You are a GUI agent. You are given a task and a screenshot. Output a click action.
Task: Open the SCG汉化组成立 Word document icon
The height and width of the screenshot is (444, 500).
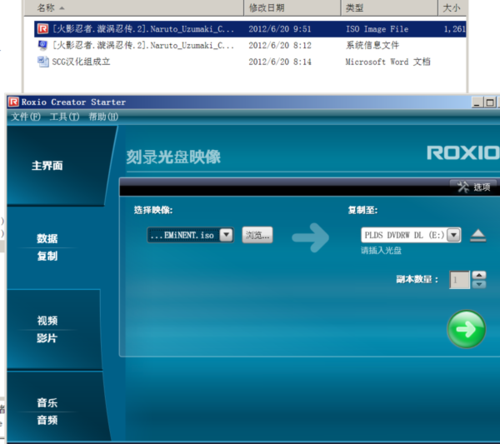pyautogui.click(x=43, y=61)
